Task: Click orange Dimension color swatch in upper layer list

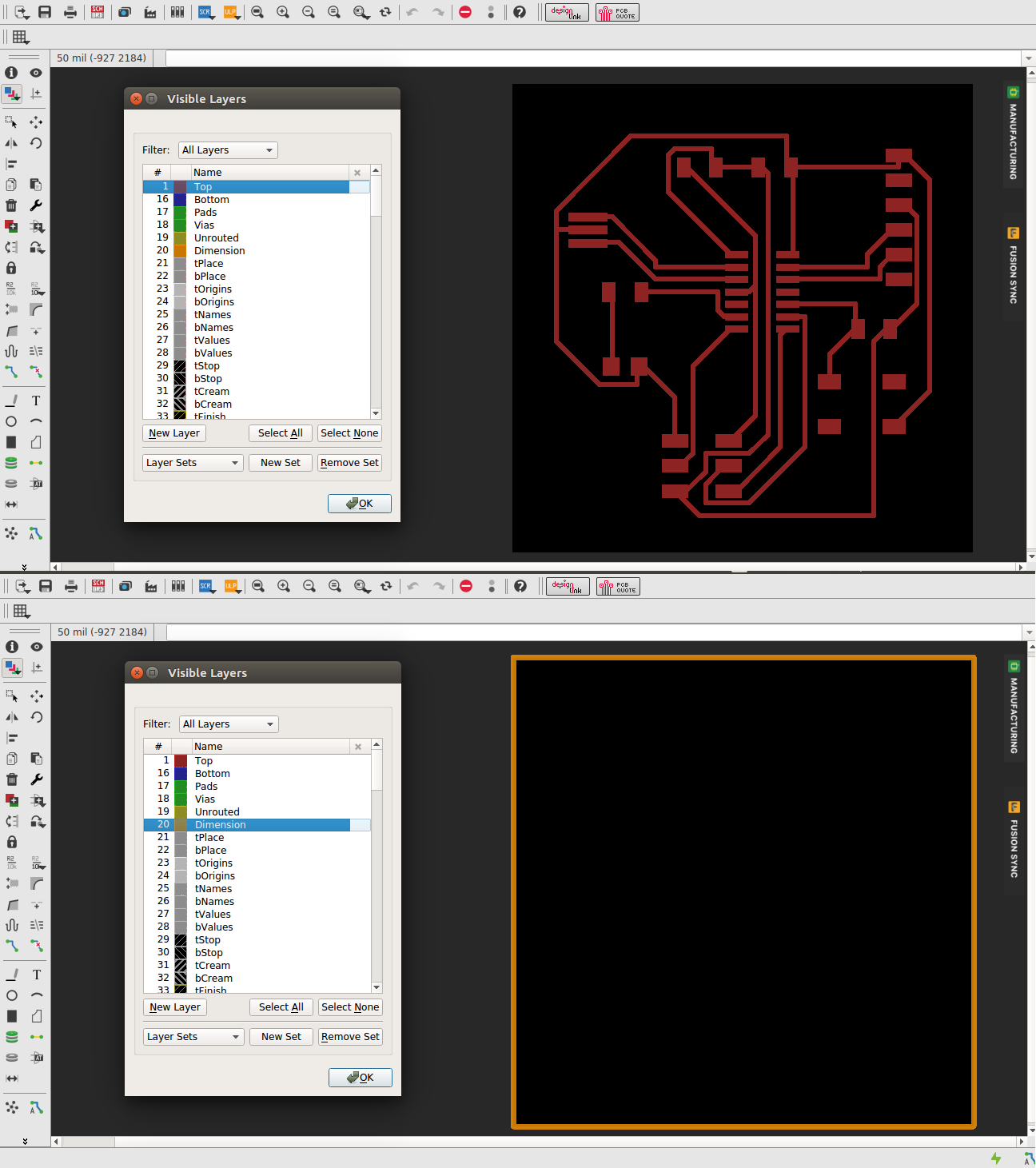Action: (x=180, y=251)
